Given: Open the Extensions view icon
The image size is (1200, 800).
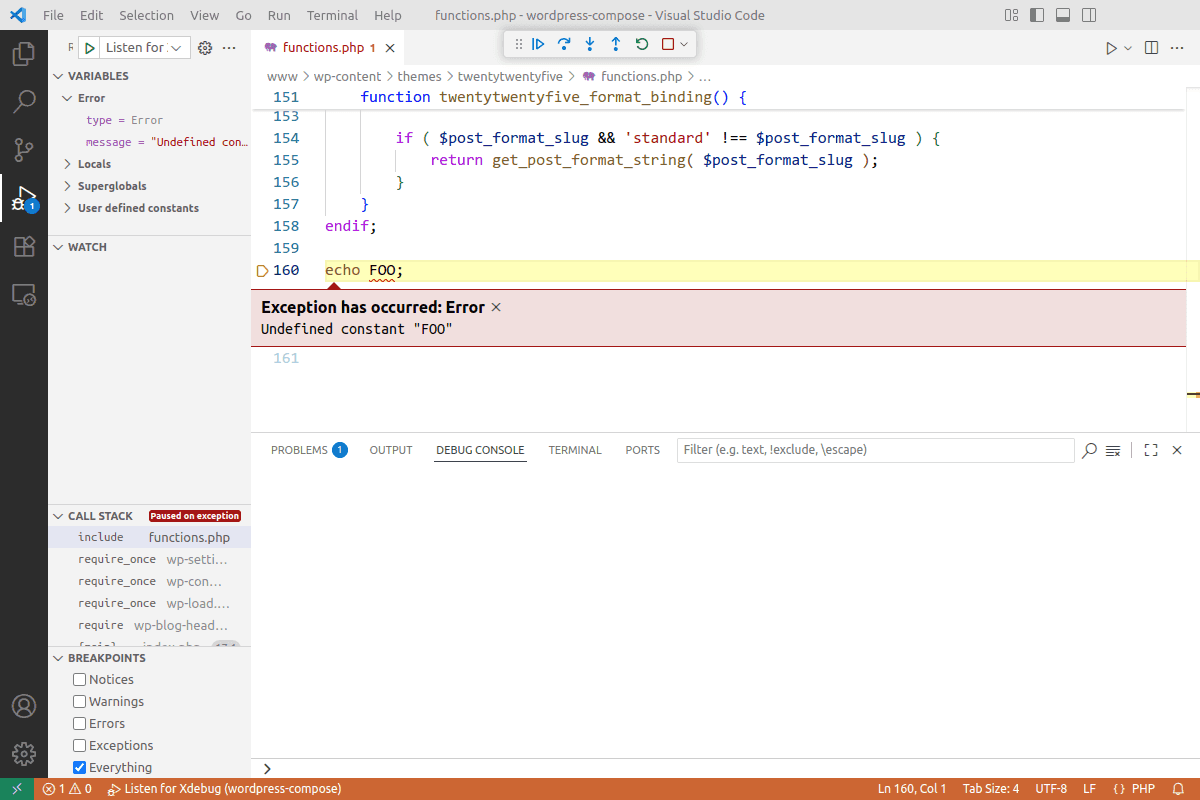Looking at the screenshot, I should pyautogui.click(x=24, y=246).
